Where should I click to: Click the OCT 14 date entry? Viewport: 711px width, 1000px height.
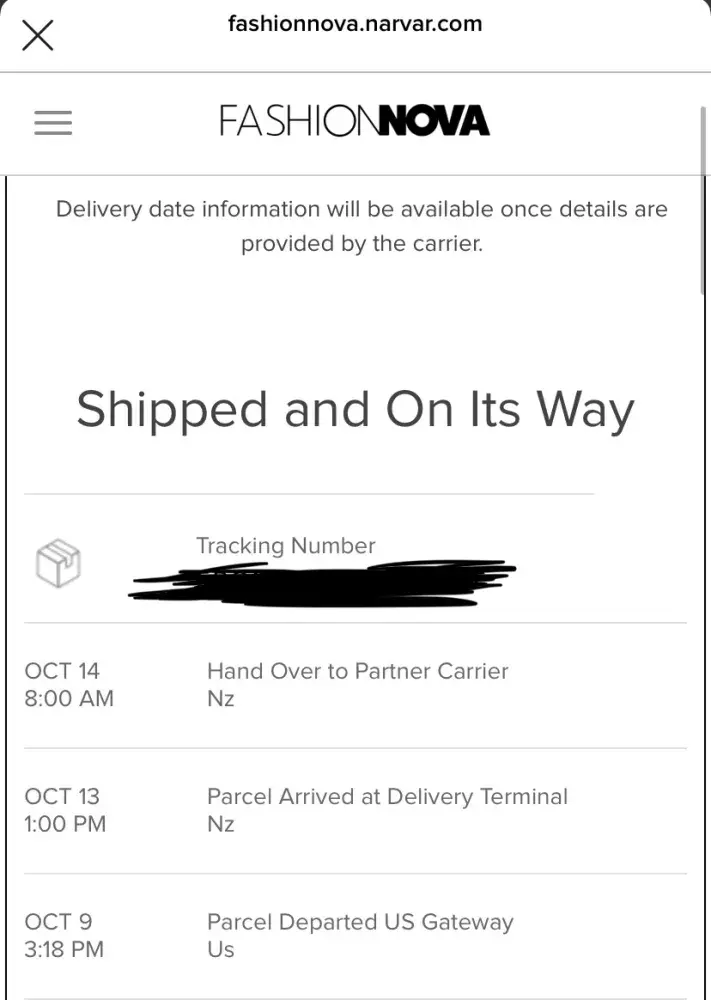(x=62, y=671)
